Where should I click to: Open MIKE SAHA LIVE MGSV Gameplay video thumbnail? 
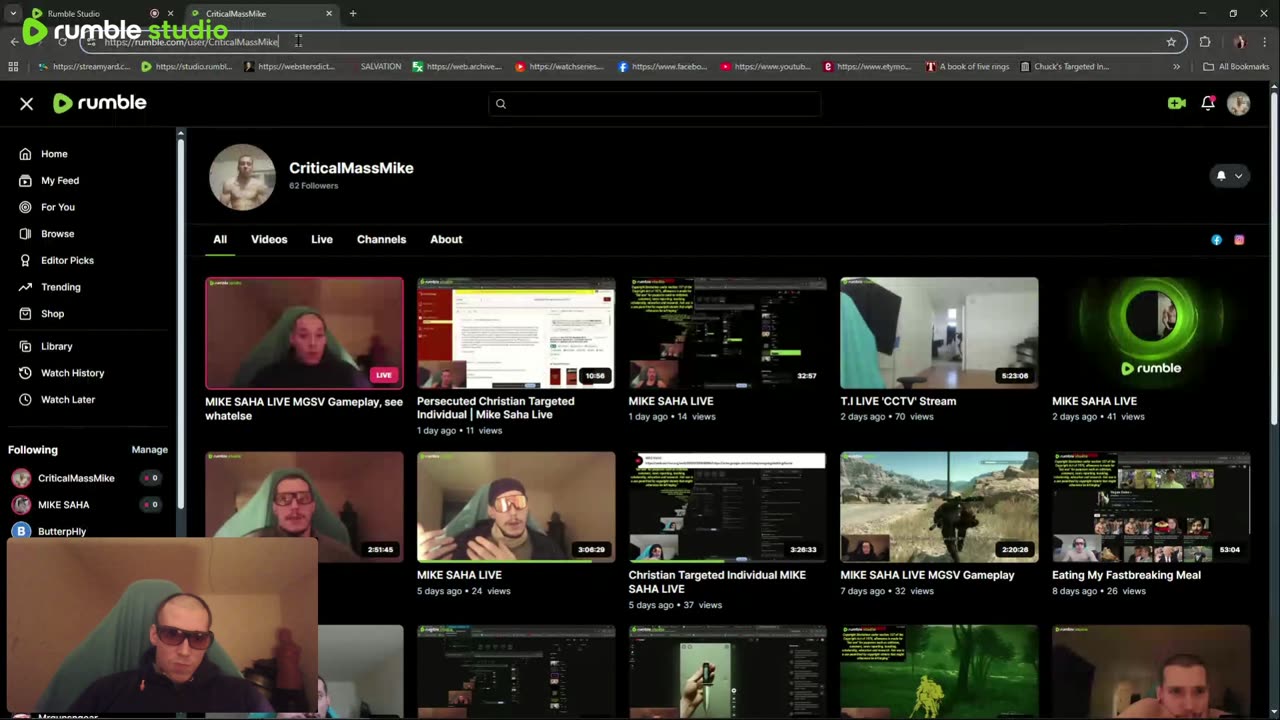coord(939,507)
